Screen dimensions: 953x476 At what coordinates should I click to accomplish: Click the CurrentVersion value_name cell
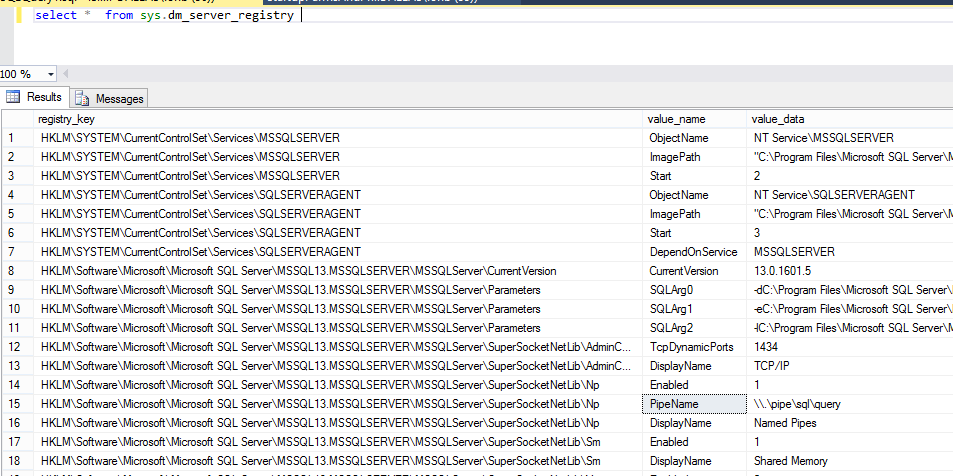(695, 271)
